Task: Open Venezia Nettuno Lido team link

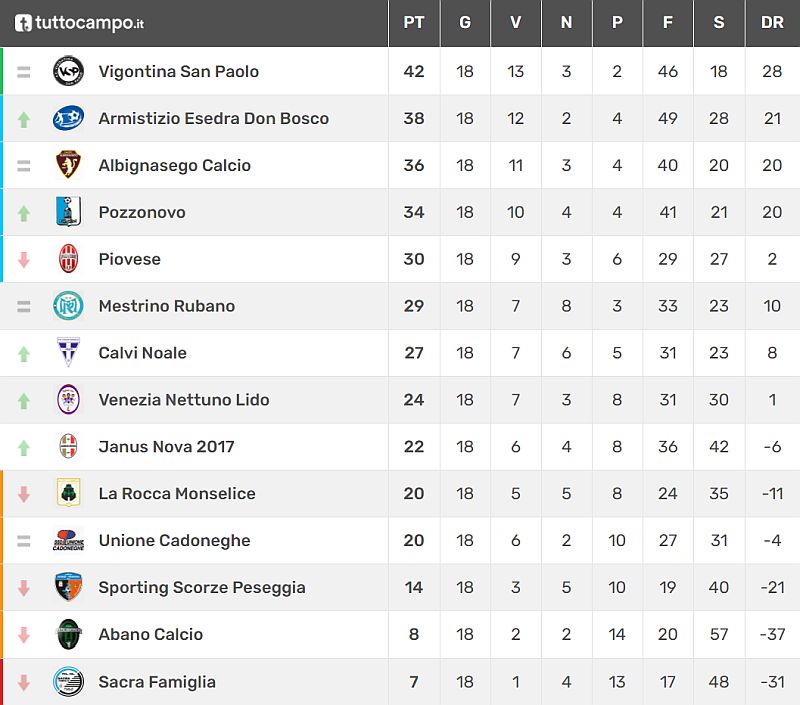Action: coord(183,400)
